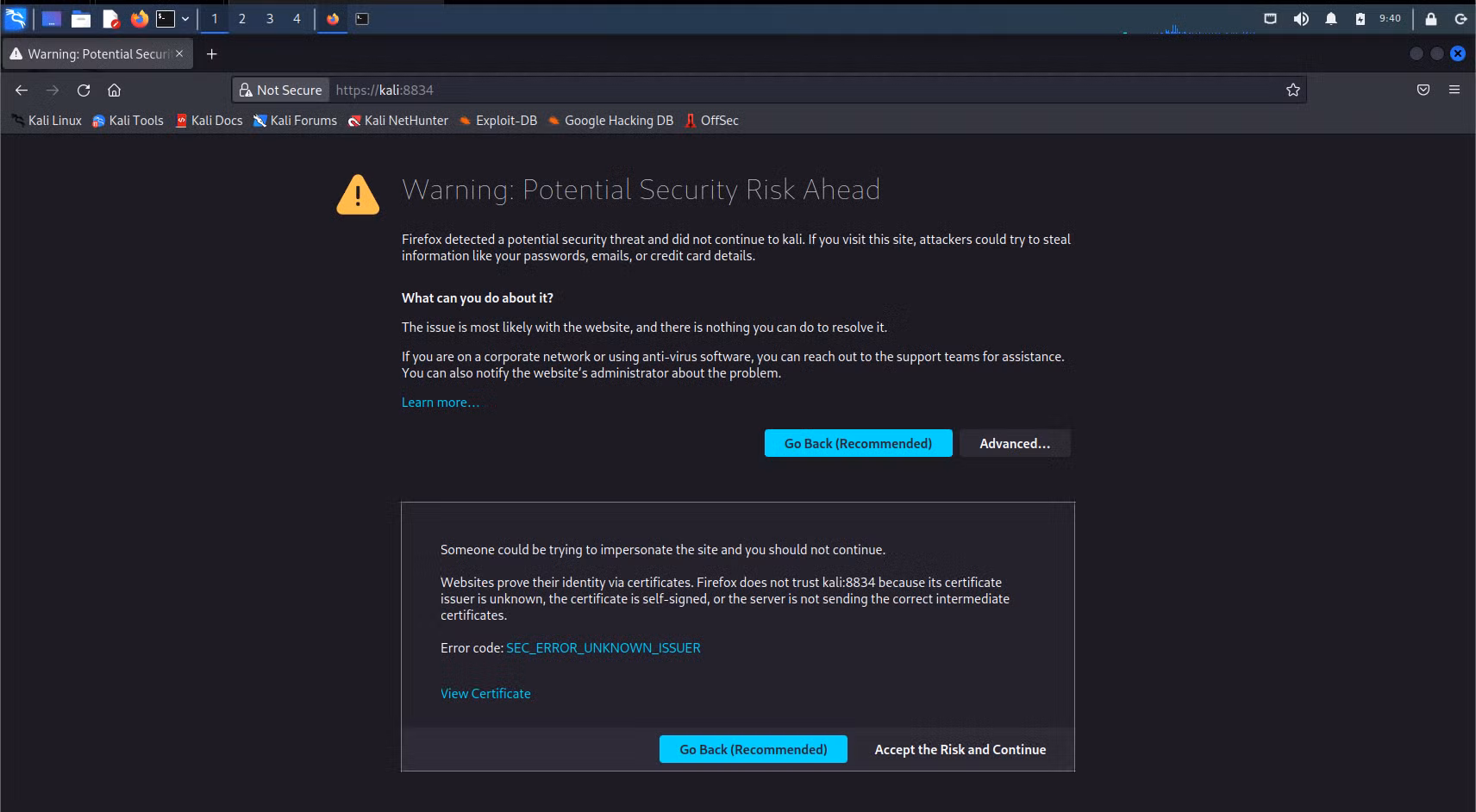Open the Kali Linux bookmark

[x=47, y=121]
